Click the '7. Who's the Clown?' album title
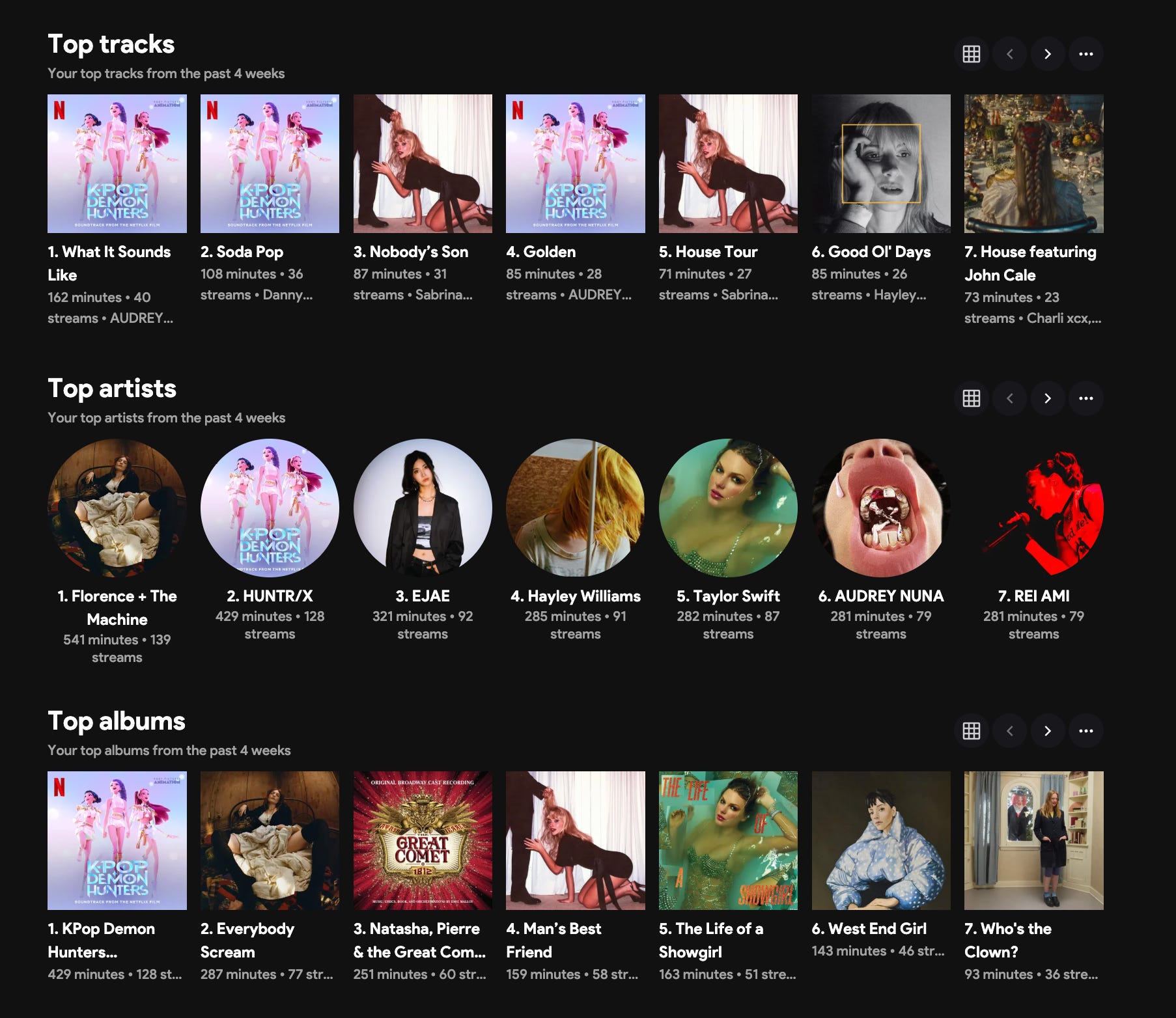 [1008, 940]
